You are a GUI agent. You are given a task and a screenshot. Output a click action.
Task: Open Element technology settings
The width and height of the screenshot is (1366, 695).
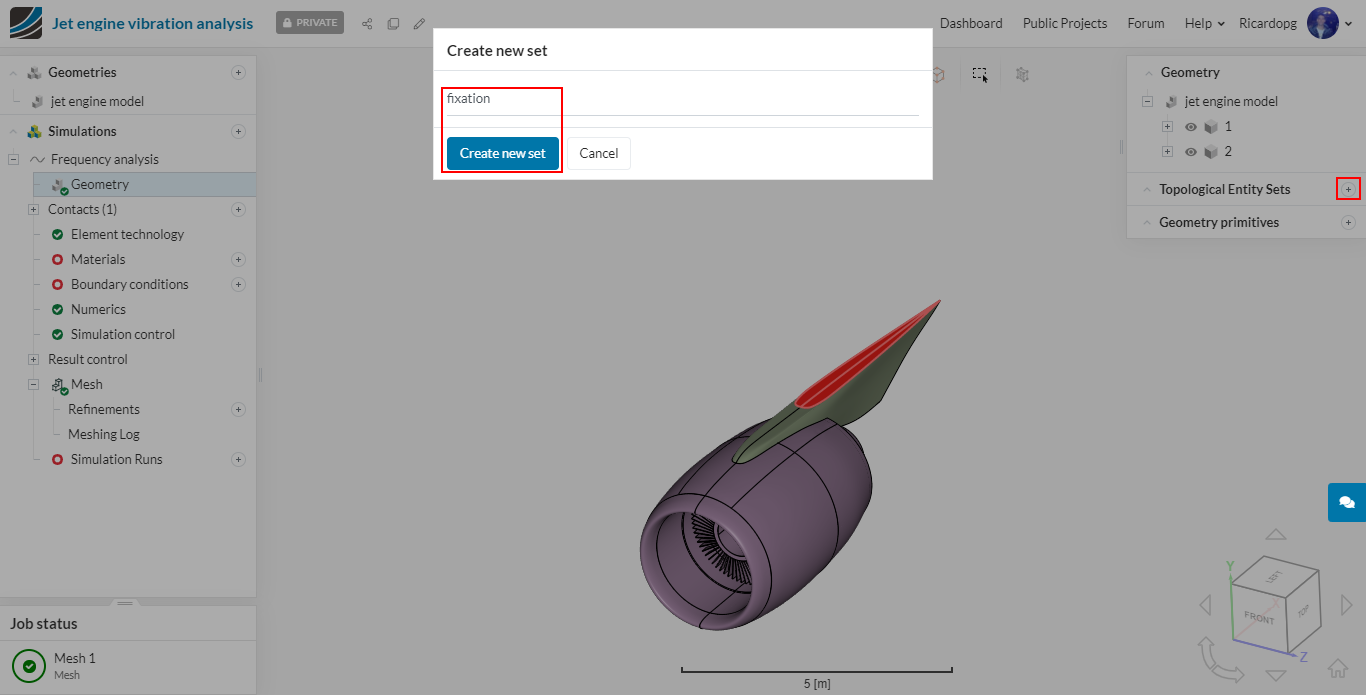pyautogui.click(x=127, y=234)
